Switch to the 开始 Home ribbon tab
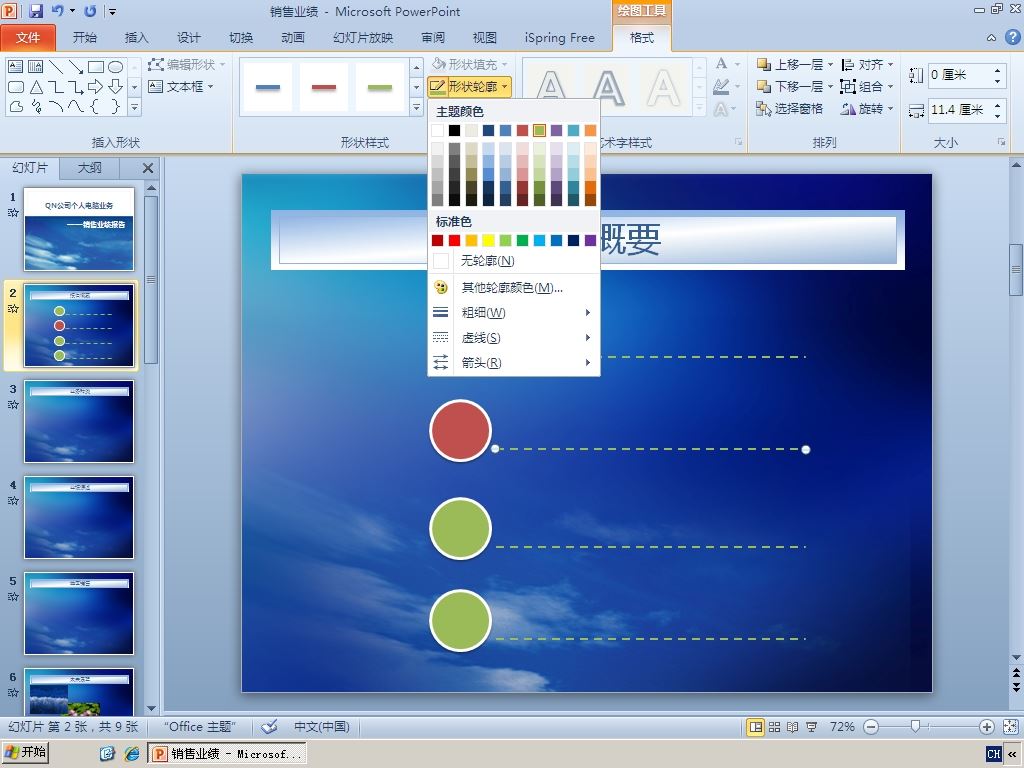The width and height of the screenshot is (1024, 768). [x=85, y=38]
